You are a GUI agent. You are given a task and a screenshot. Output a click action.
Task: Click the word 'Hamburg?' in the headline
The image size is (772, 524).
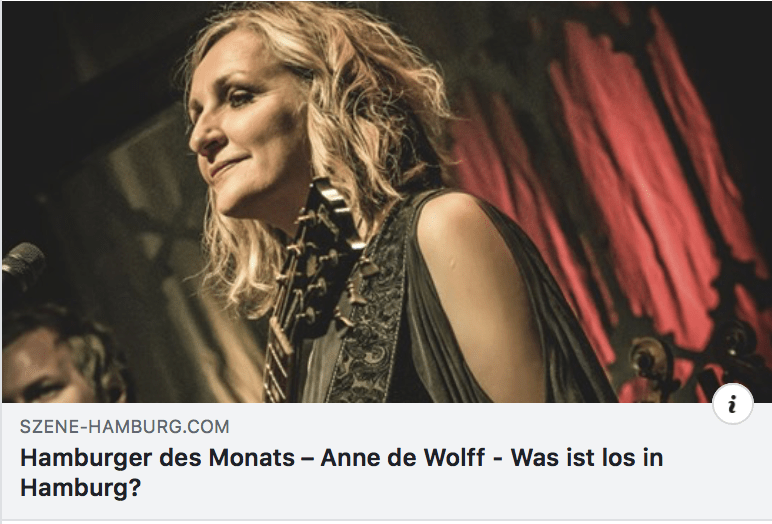pos(80,488)
